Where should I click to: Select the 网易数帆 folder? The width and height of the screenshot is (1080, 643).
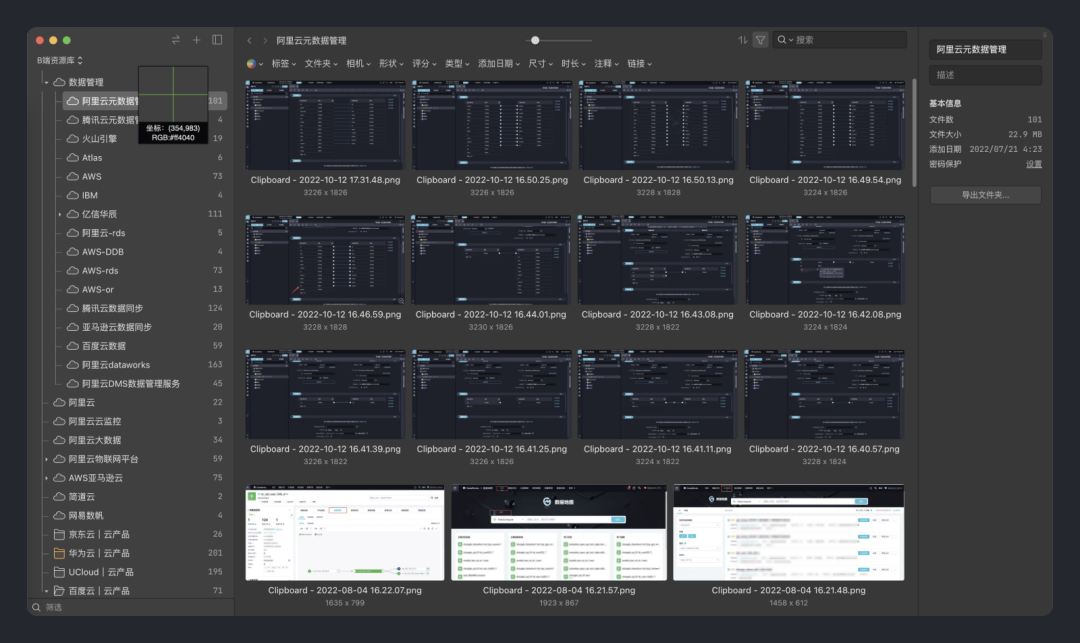pyautogui.click(x=136, y=516)
